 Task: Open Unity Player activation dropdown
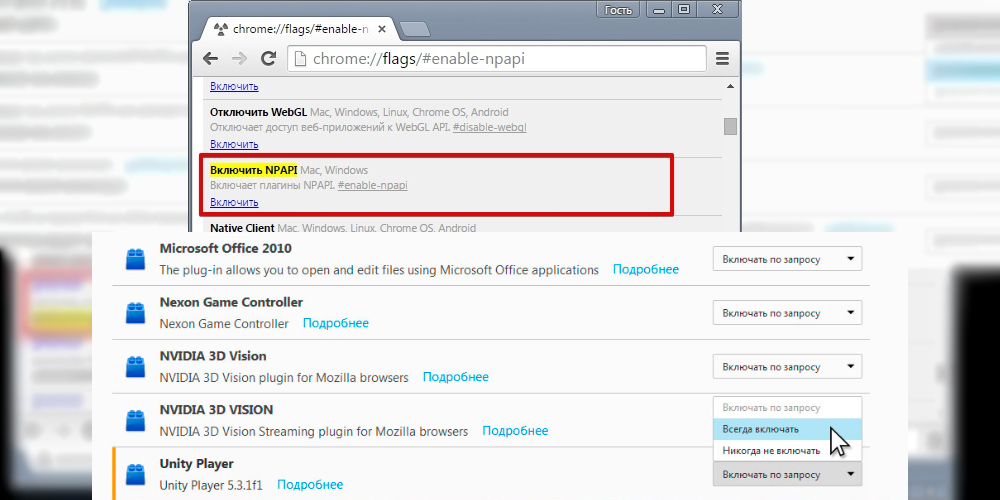click(787, 474)
